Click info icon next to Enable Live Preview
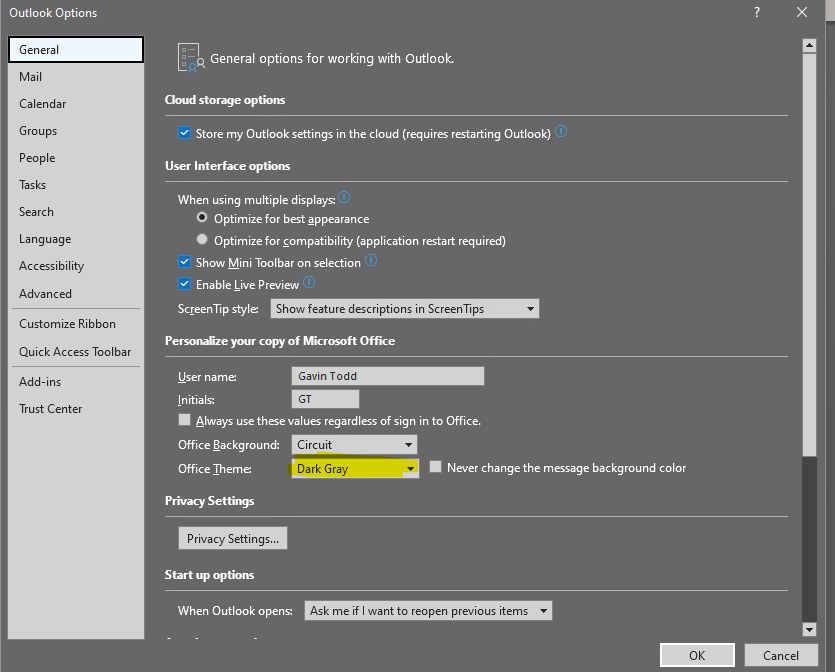 pos(309,282)
